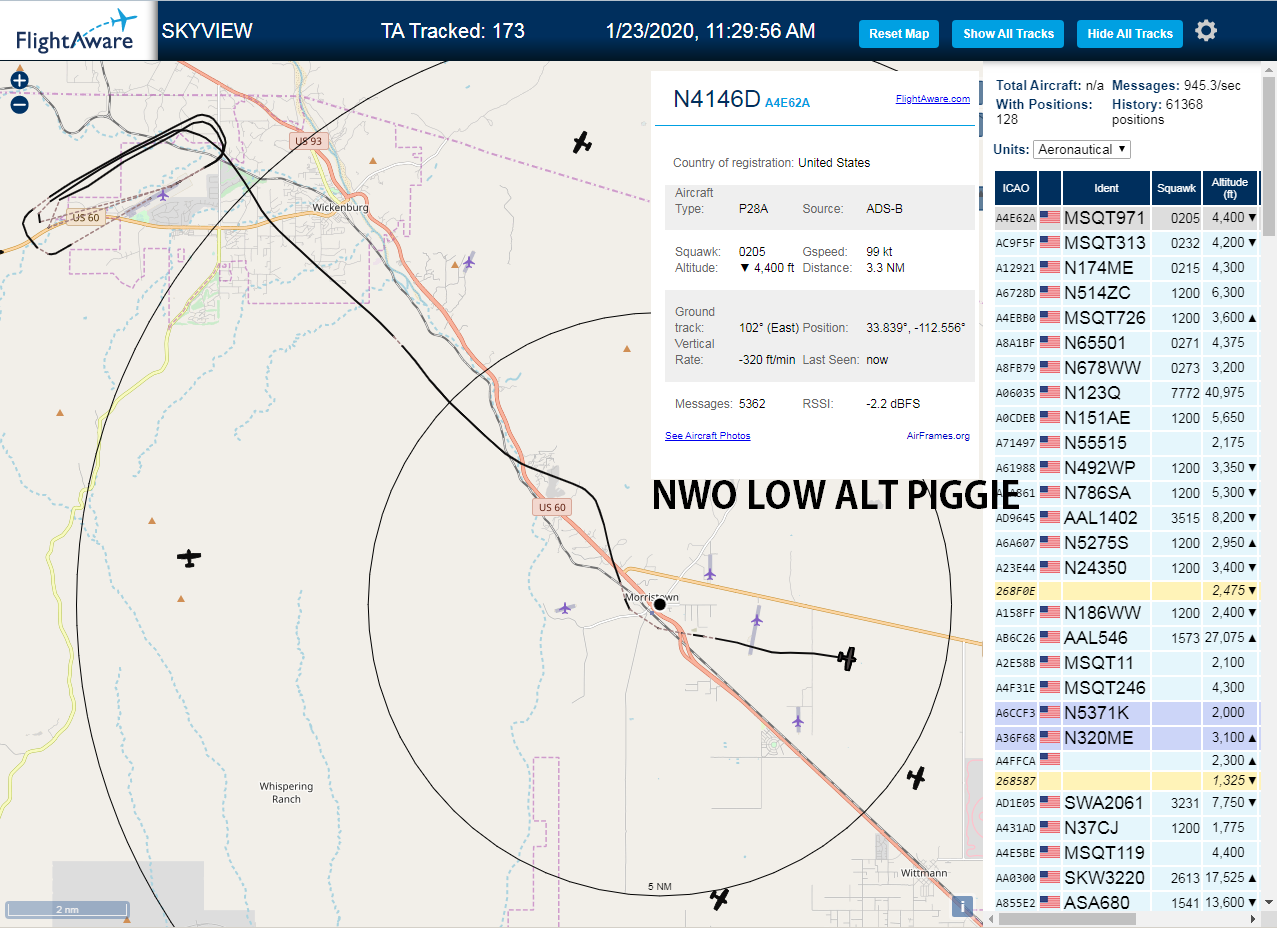1277x929 pixels.
Task: Select the MSQT726 row
Action: (x=1127, y=317)
